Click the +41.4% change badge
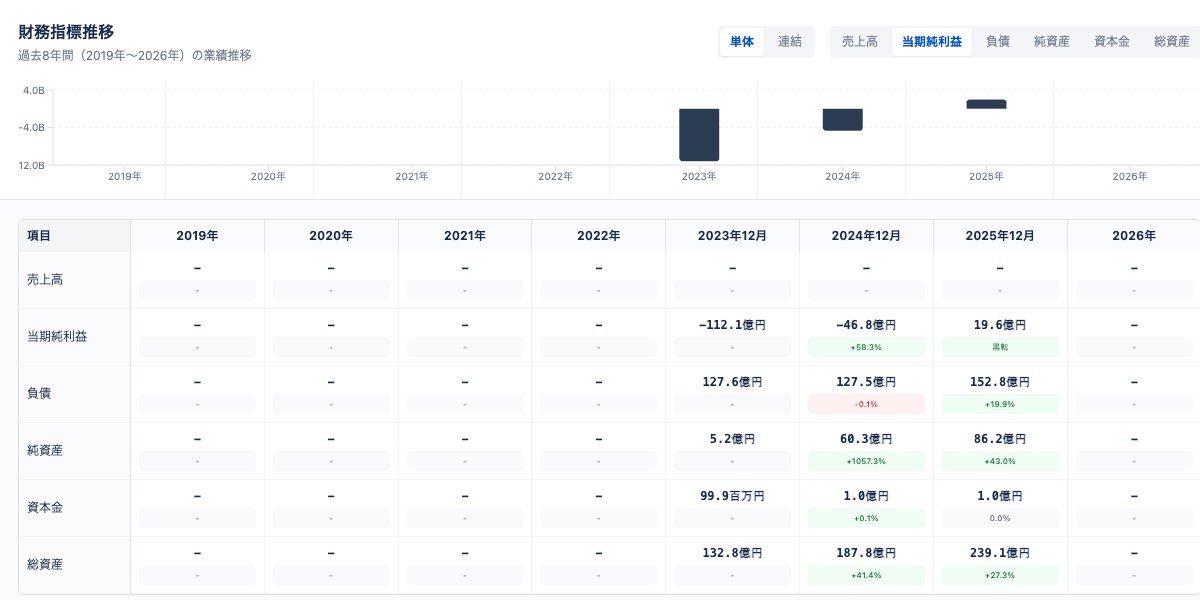 (866, 575)
